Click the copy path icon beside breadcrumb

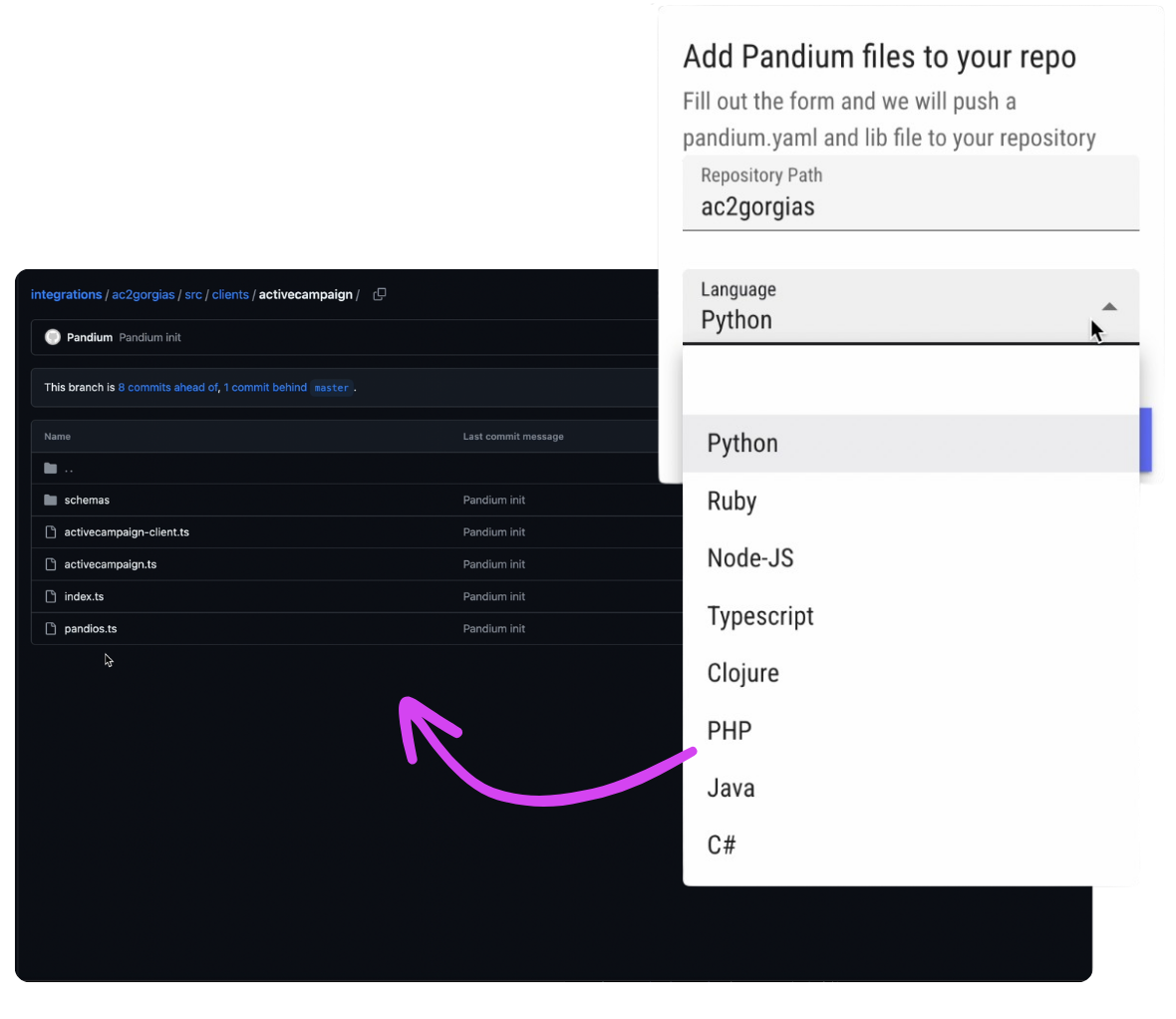[380, 294]
